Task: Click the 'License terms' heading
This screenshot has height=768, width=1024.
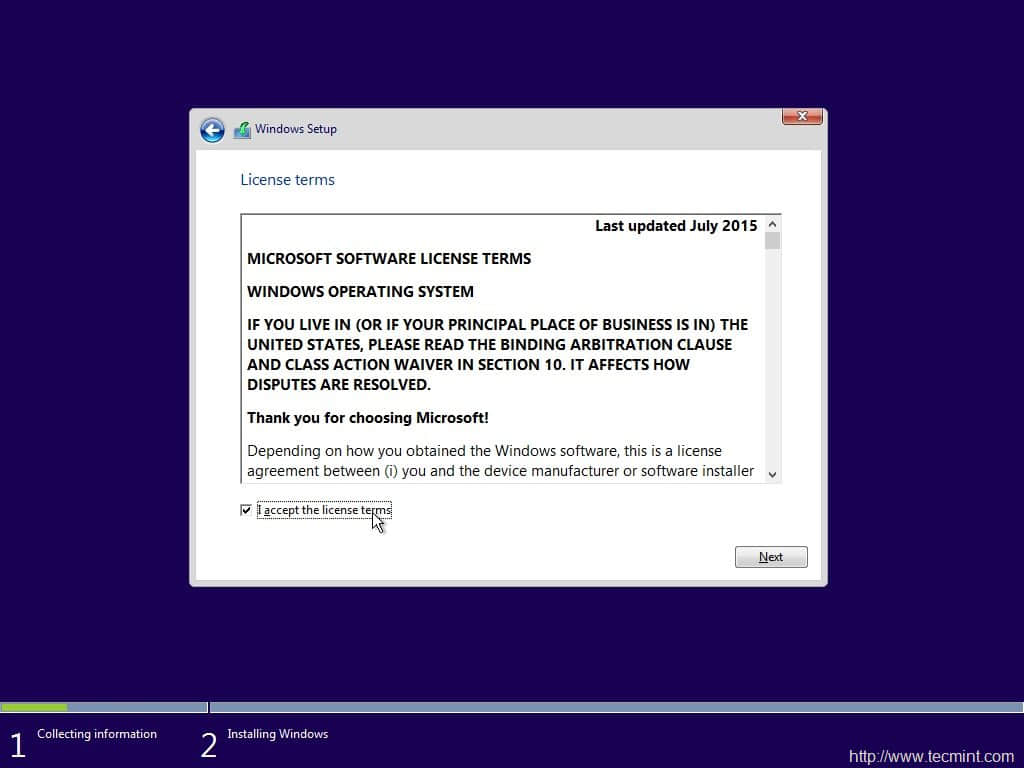Action: (287, 180)
